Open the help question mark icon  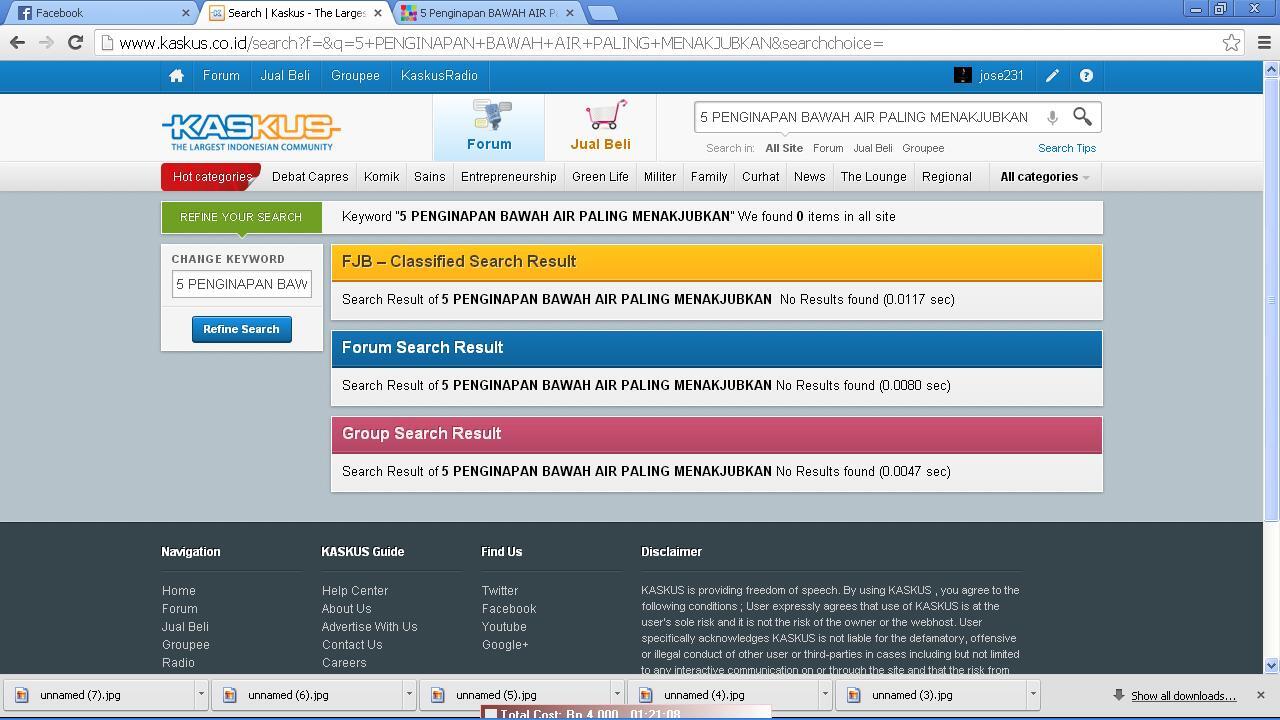pyautogui.click(x=1086, y=76)
